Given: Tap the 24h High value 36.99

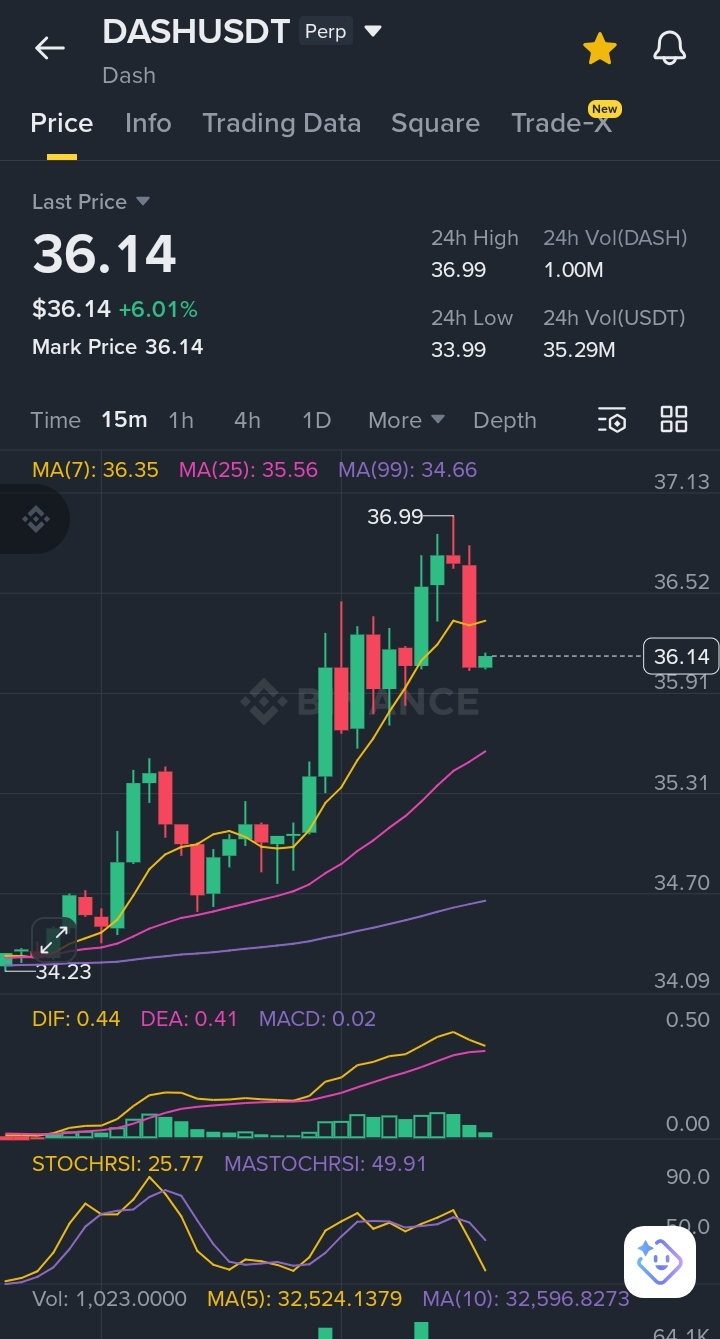Looking at the screenshot, I should tap(459, 270).
